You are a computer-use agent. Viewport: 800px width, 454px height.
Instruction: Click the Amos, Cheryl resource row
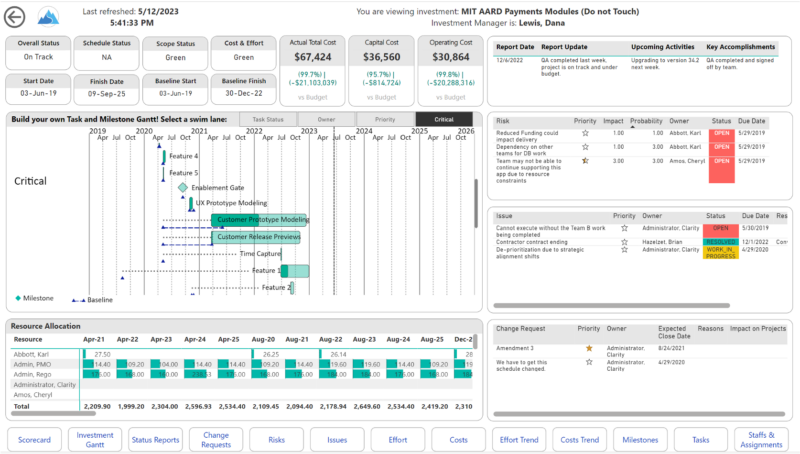click(x=242, y=395)
